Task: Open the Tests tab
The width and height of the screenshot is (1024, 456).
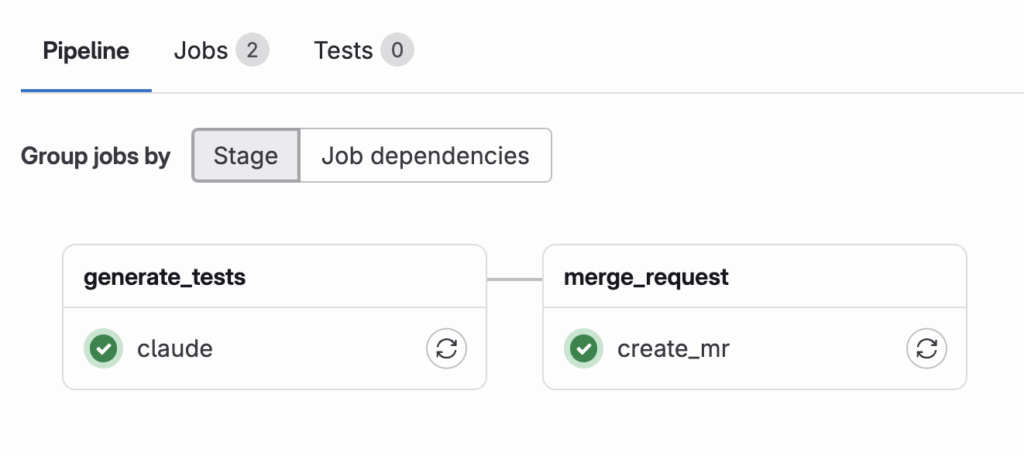Action: pyautogui.click(x=343, y=51)
